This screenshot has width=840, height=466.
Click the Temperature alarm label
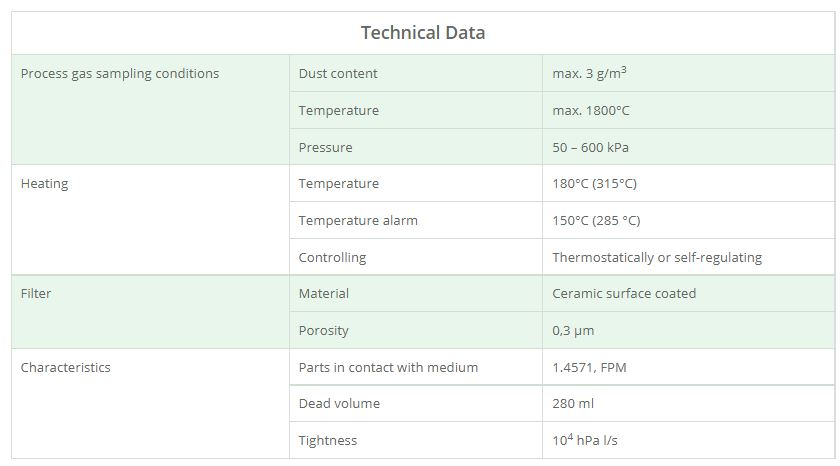tap(358, 221)
